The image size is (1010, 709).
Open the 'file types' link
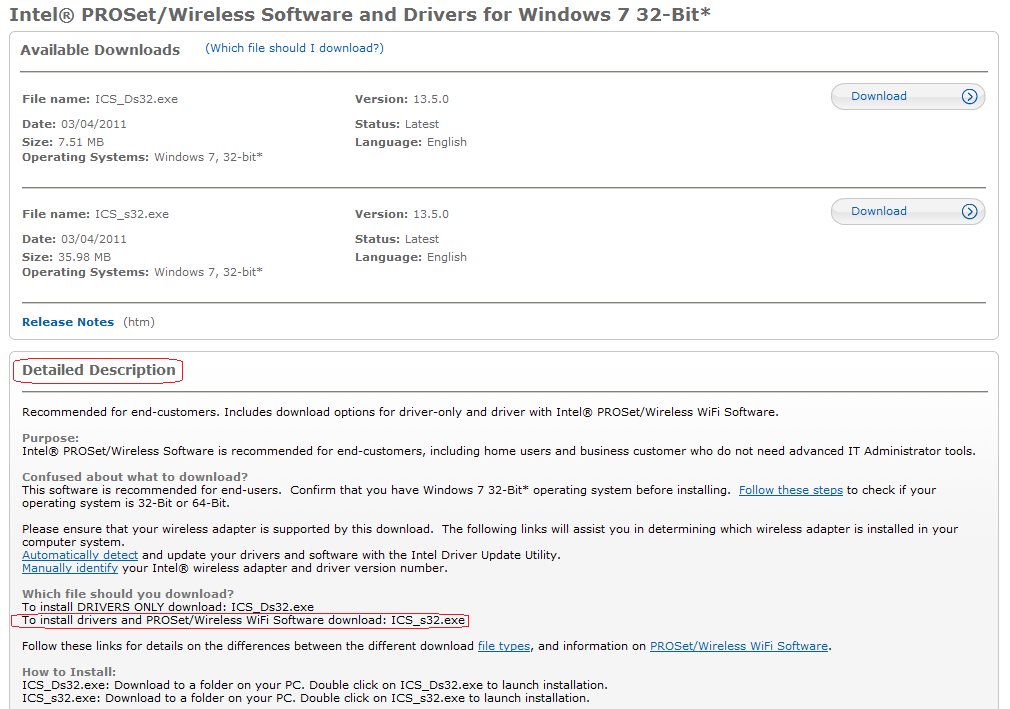point(504,646)
